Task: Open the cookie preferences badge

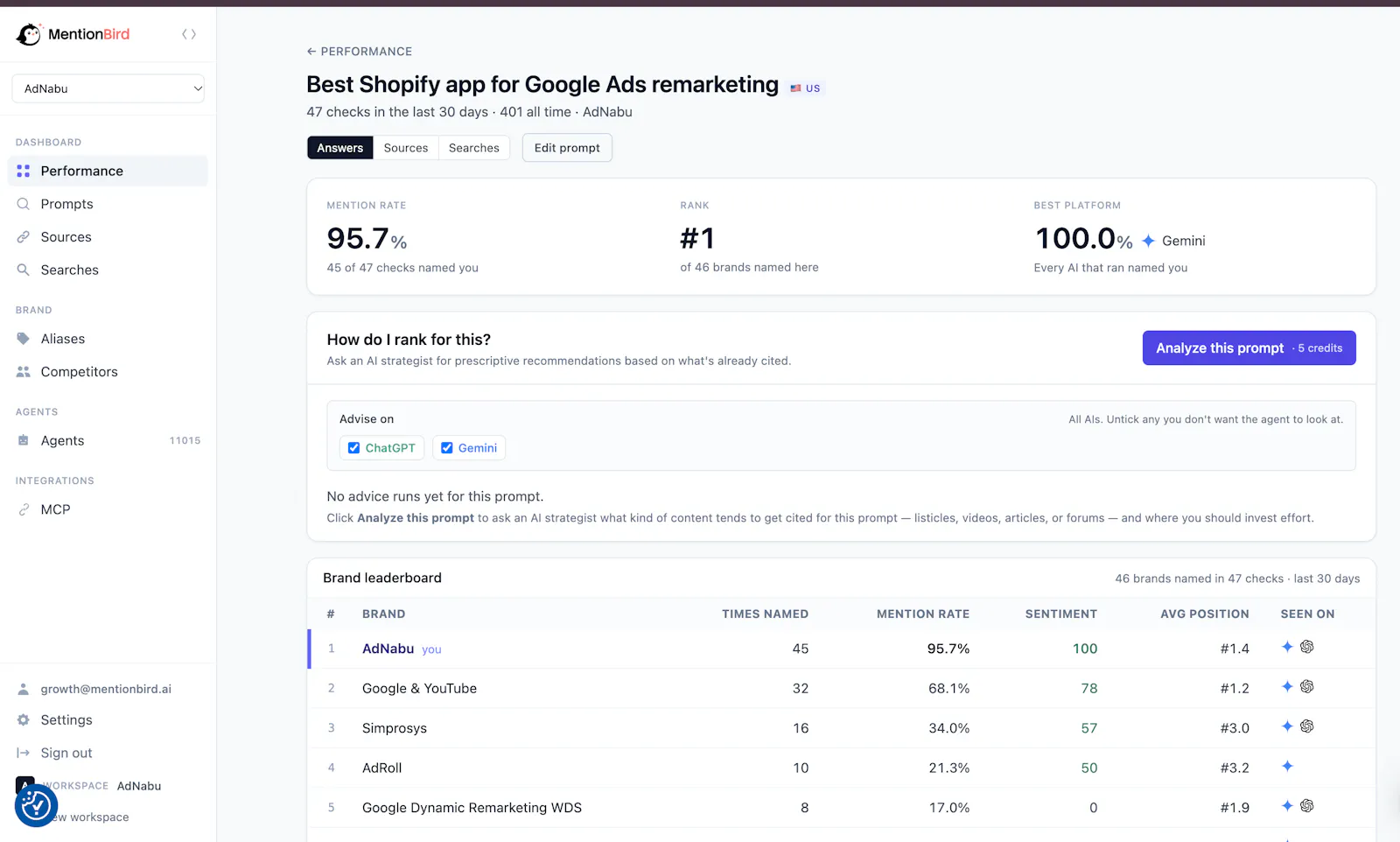Action: click(36, 805)
